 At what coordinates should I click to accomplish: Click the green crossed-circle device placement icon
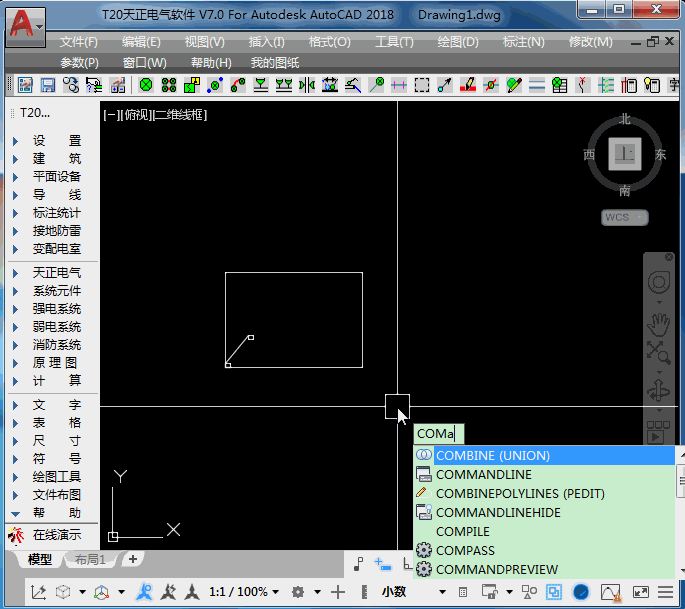point(146,85)
